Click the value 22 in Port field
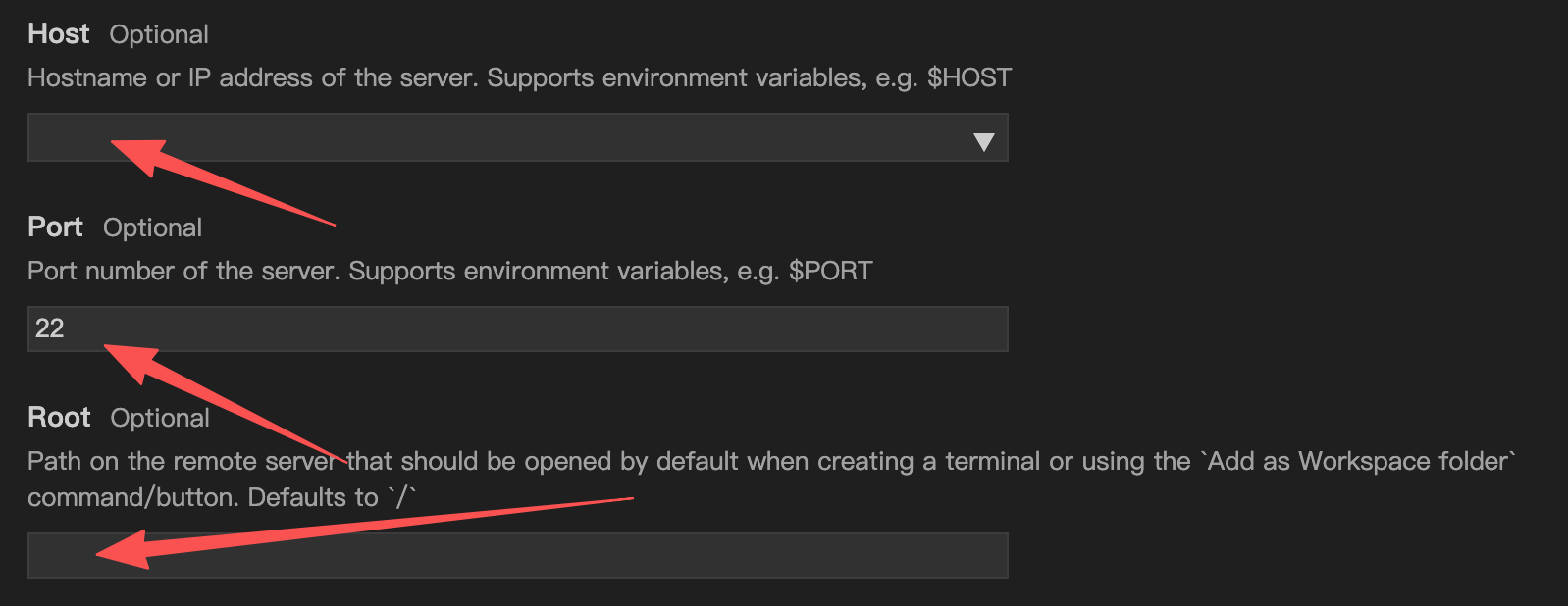Screen dimensions: 1568x606 click(50, 328)
